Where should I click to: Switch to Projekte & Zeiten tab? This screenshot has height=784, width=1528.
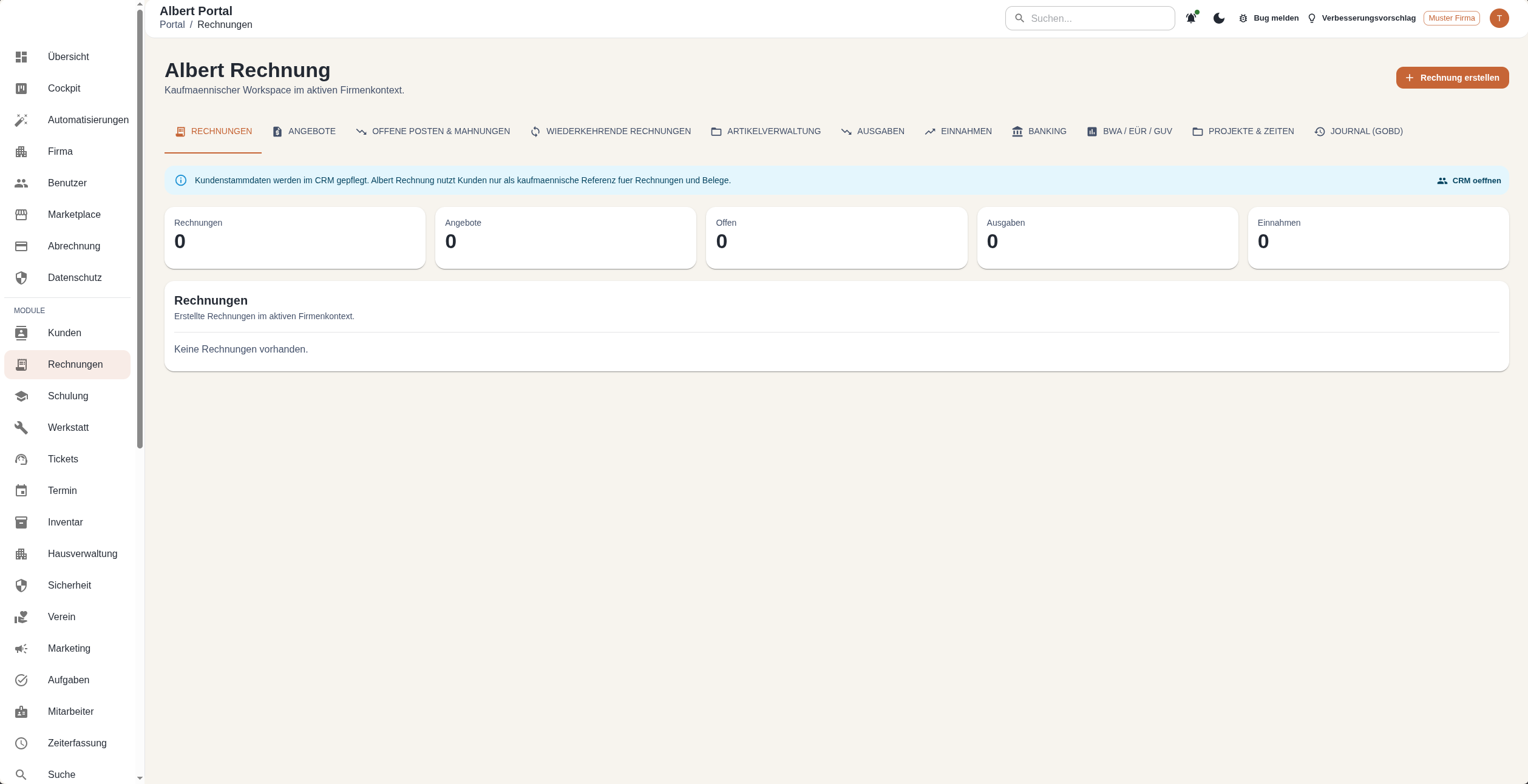tap(1243, 132)
